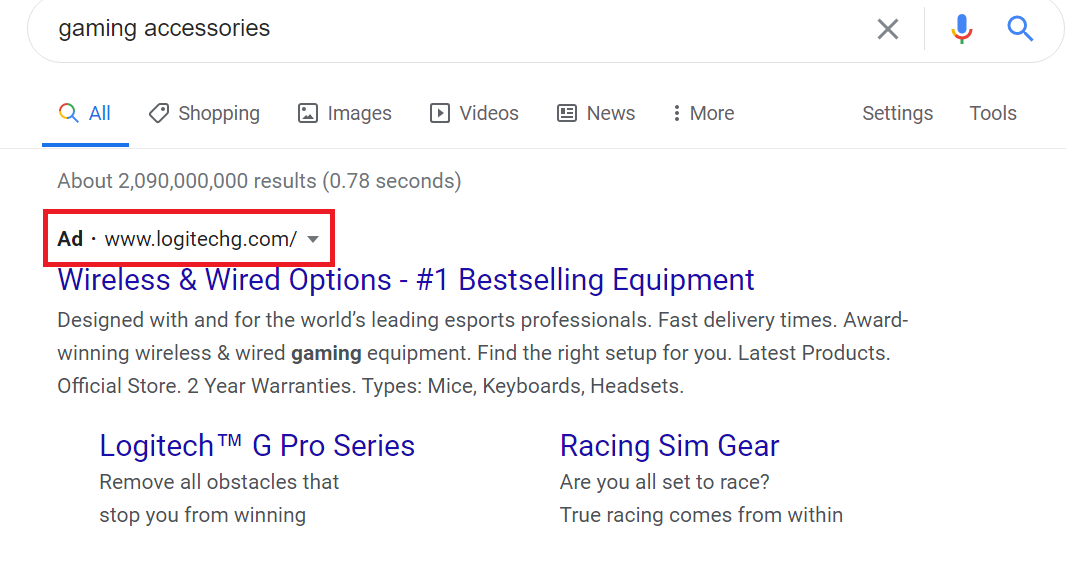Submit search using the magnifying glass icon
The image size is (1066, 565).
[x=1020, y=29]
